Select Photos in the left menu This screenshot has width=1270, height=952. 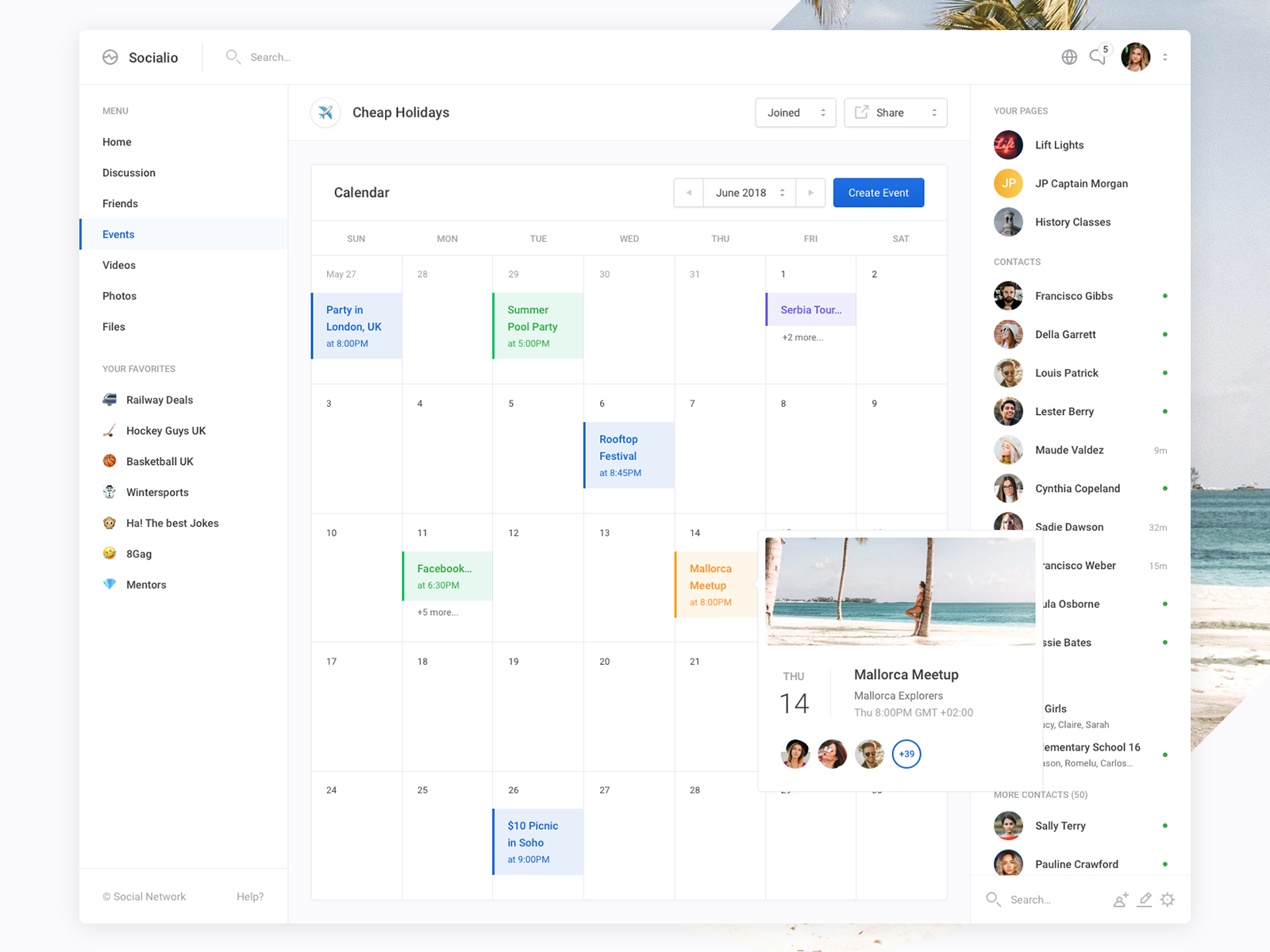click(119, 295)
